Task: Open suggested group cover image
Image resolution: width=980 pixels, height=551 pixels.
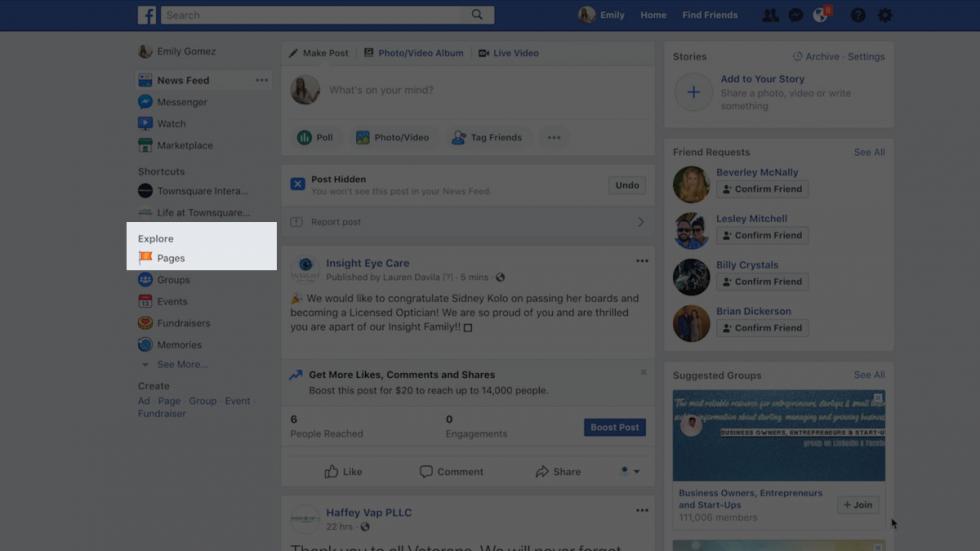Action: click(x=779, y=435)
